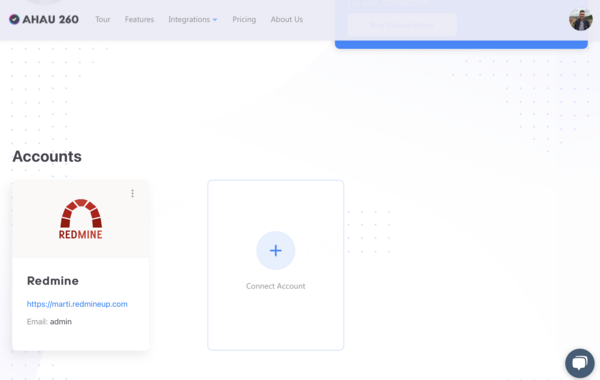Click the Connect Account label
The image size is (600, 380).
point(276,286)
